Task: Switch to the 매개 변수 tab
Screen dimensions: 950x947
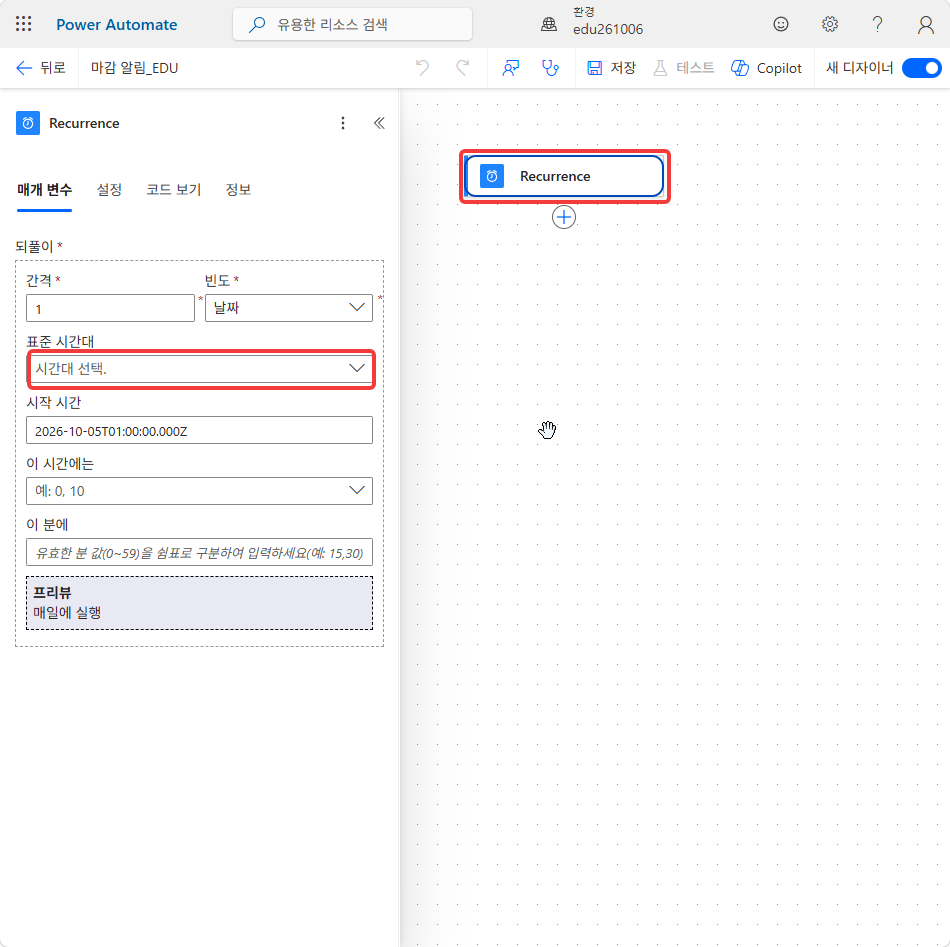Action: (44, 190)
